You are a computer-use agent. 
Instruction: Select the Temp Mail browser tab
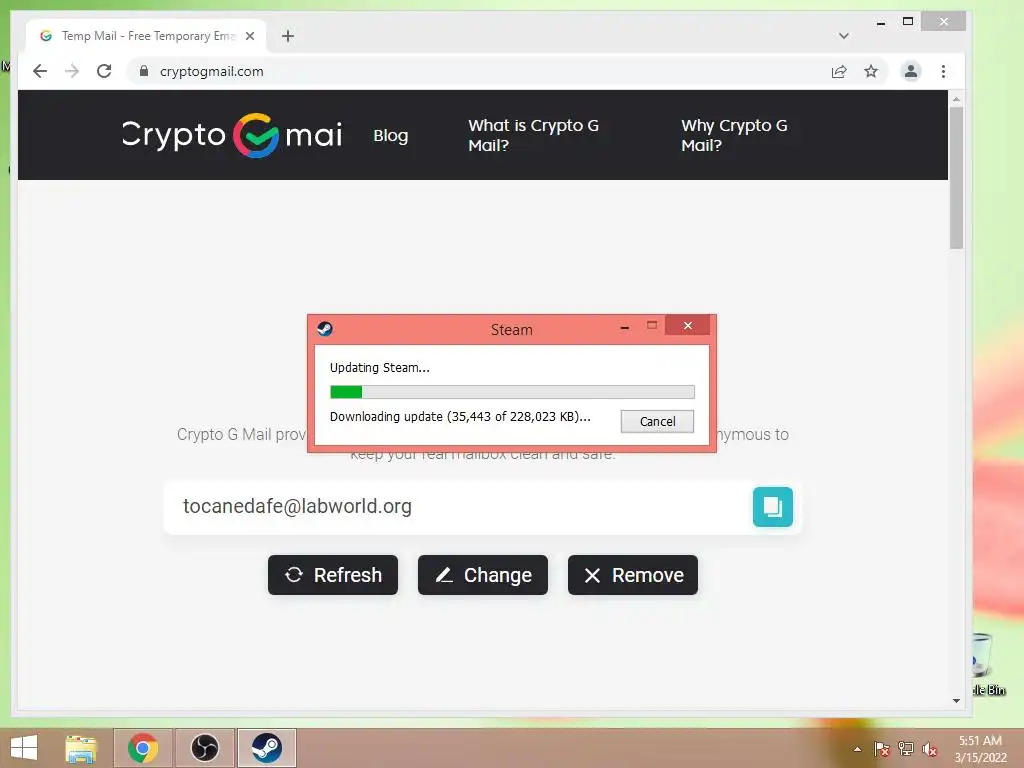(x=146, y=36)
